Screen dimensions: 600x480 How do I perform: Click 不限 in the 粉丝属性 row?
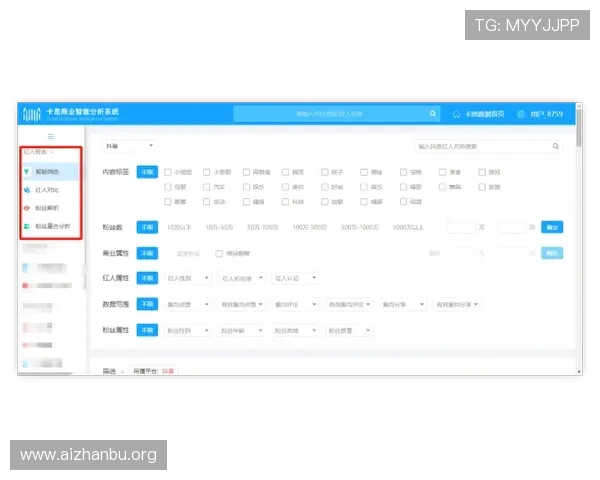point(147,330)
